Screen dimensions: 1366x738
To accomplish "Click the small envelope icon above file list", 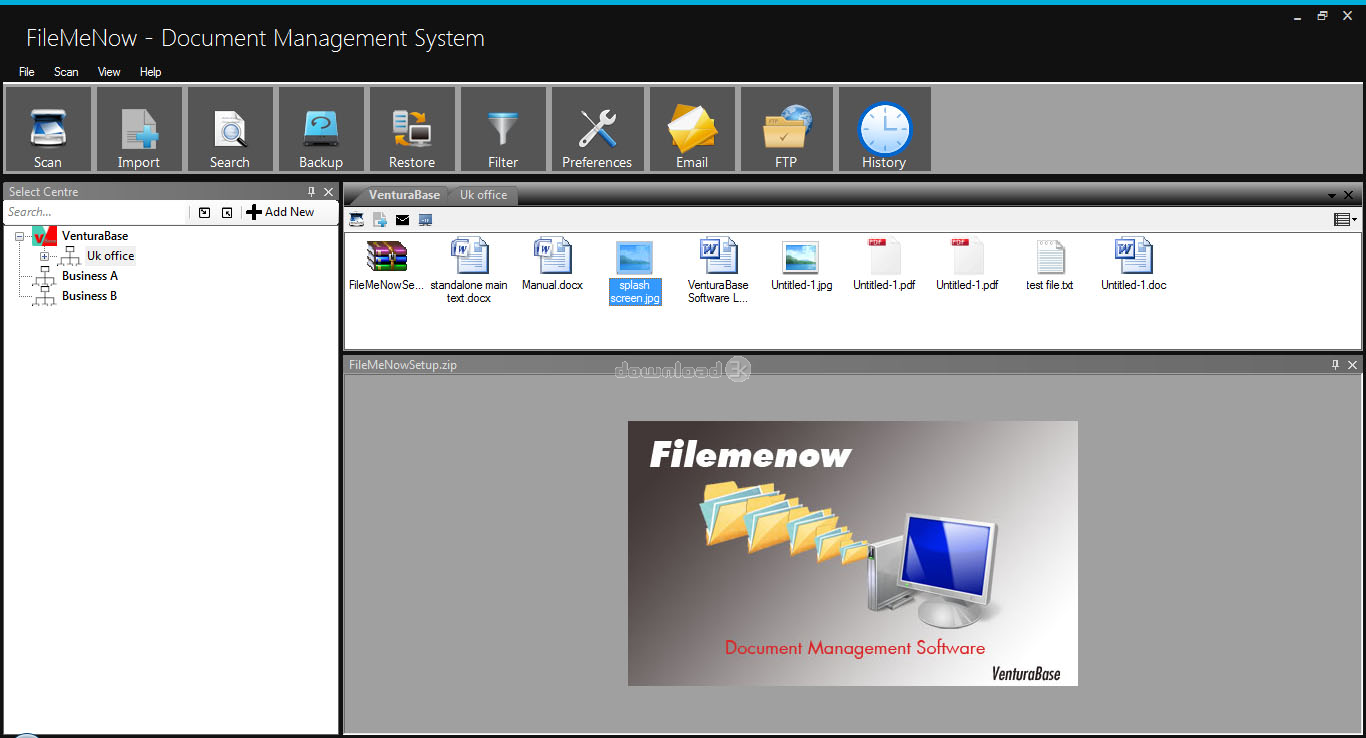I will click(x=402, y=220).
